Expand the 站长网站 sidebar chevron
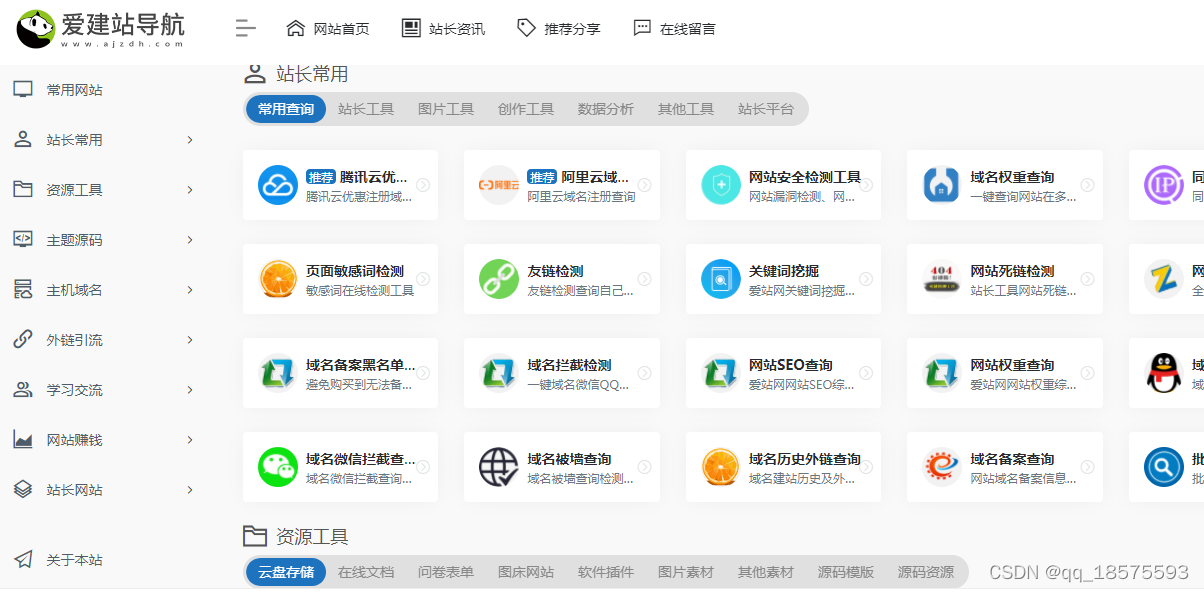Viewport: 1204px width, 592px height. [190, 490]
